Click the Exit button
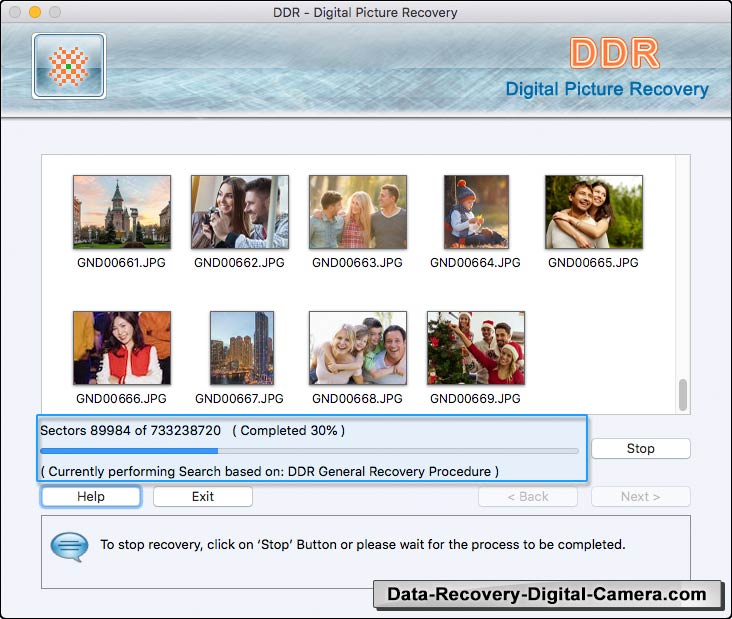Screen dimensions: 732x619 pos(203,496)
